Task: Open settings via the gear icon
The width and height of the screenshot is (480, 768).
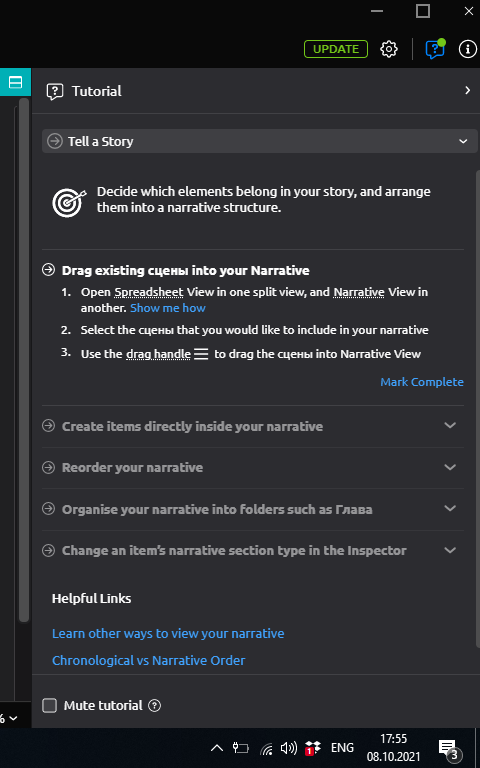Action: (389, 49)
